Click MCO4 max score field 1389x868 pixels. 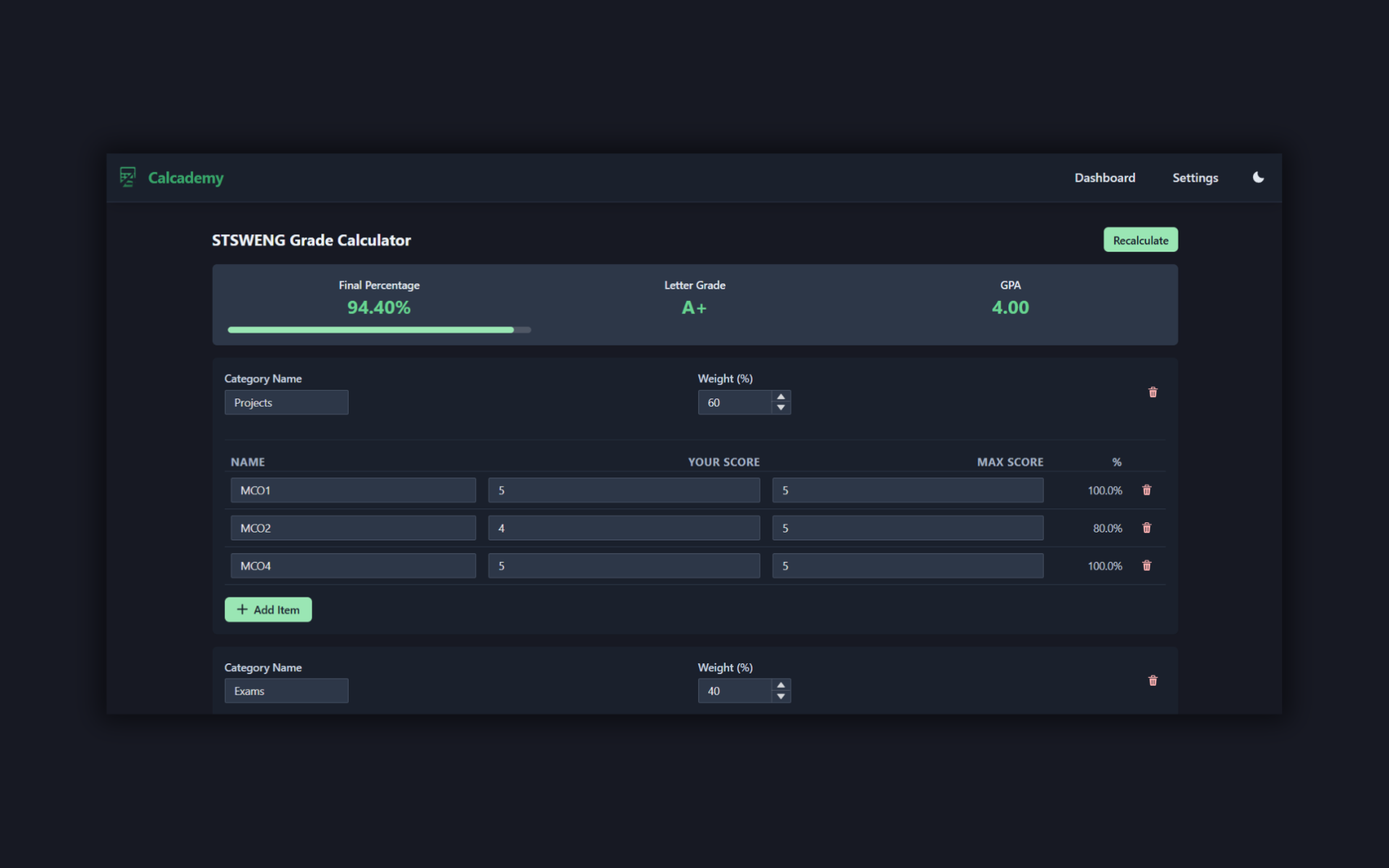coord(907,566)
